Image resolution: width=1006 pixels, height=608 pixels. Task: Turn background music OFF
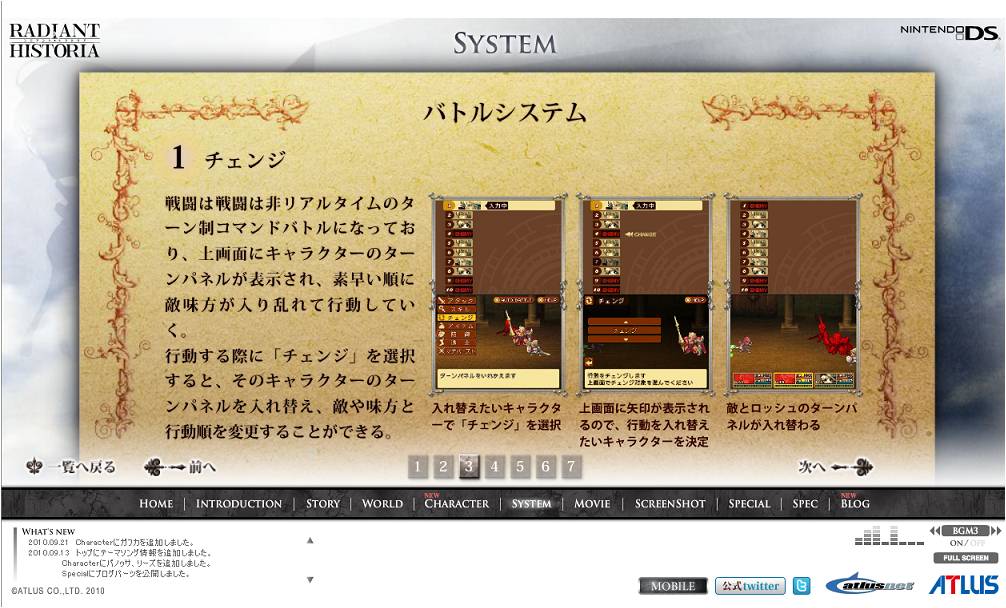(x=977, y=543)
